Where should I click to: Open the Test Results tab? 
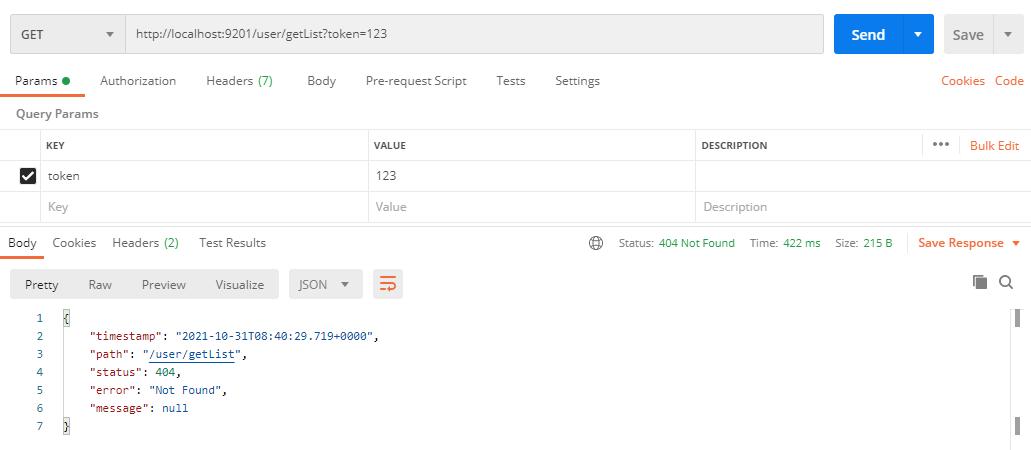[232, 243]
